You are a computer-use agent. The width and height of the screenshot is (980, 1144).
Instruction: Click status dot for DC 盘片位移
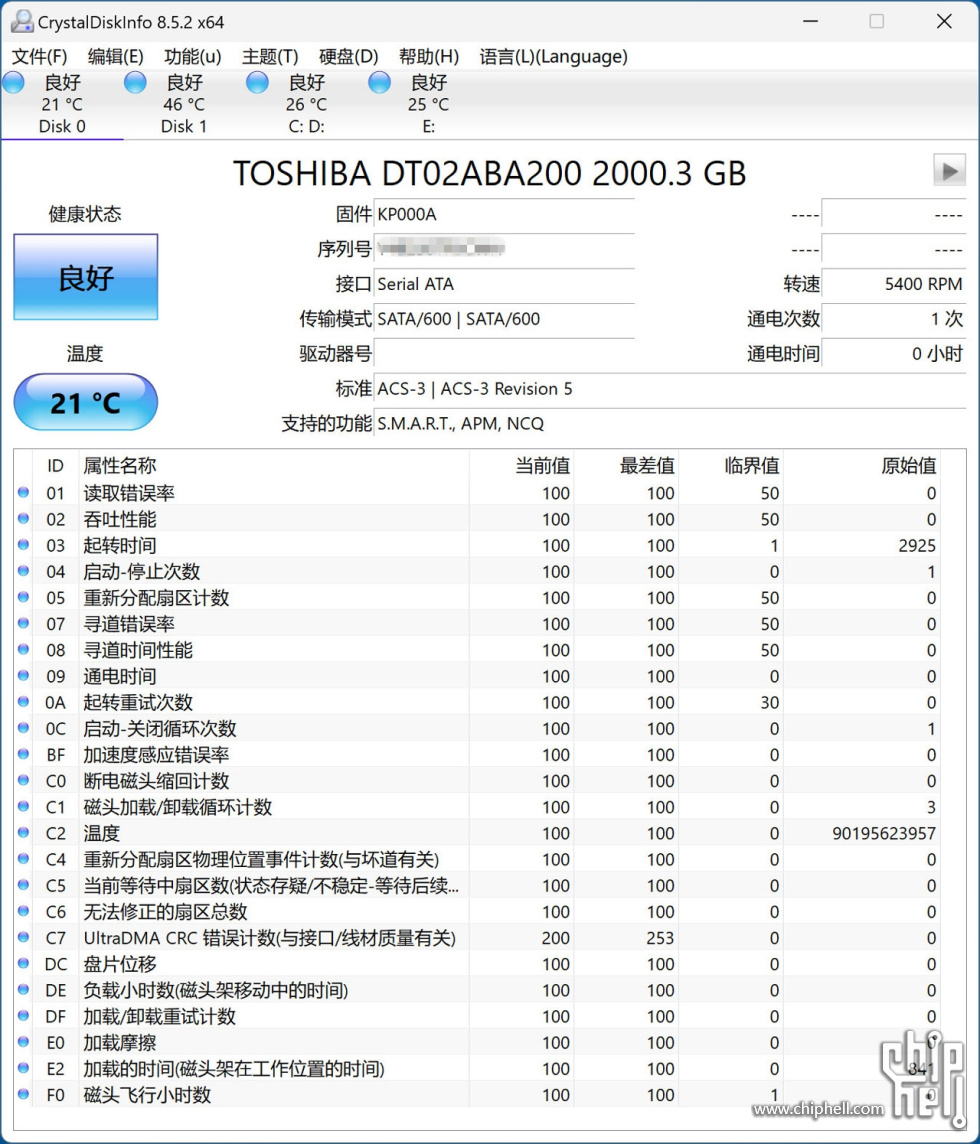click(x=23, y=963)
